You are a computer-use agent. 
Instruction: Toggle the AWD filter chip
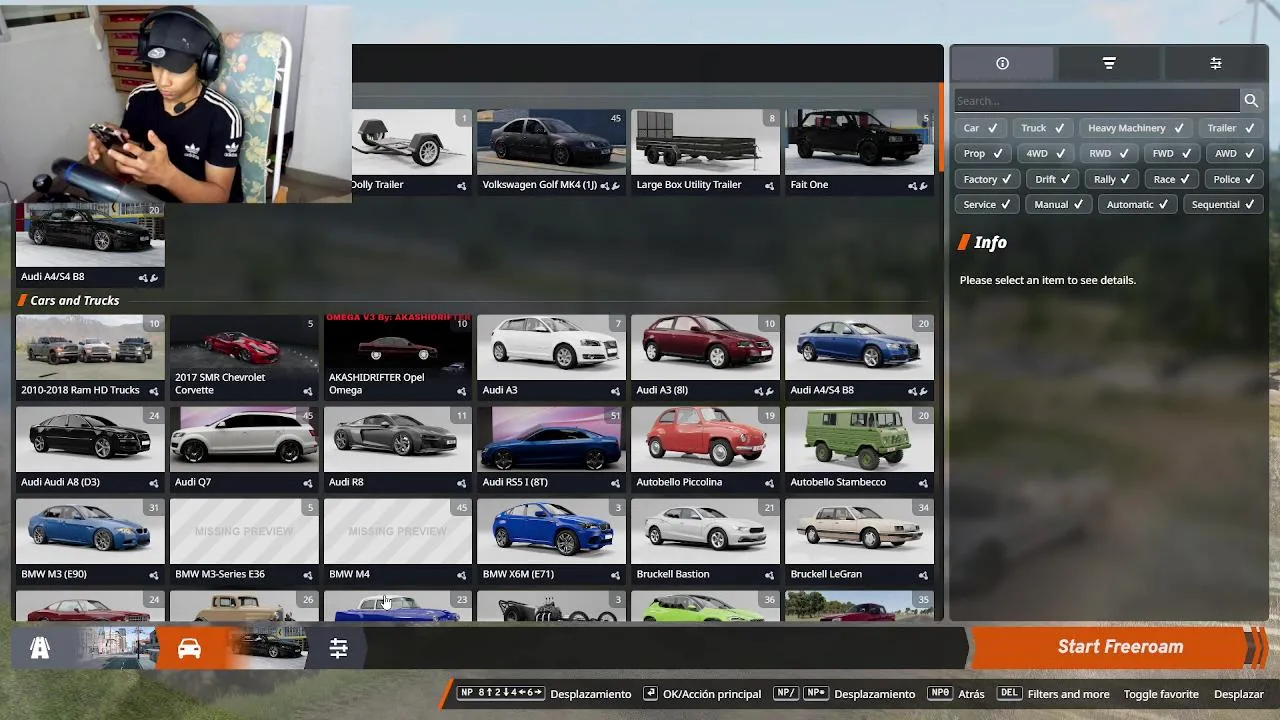pos(1234,153)
